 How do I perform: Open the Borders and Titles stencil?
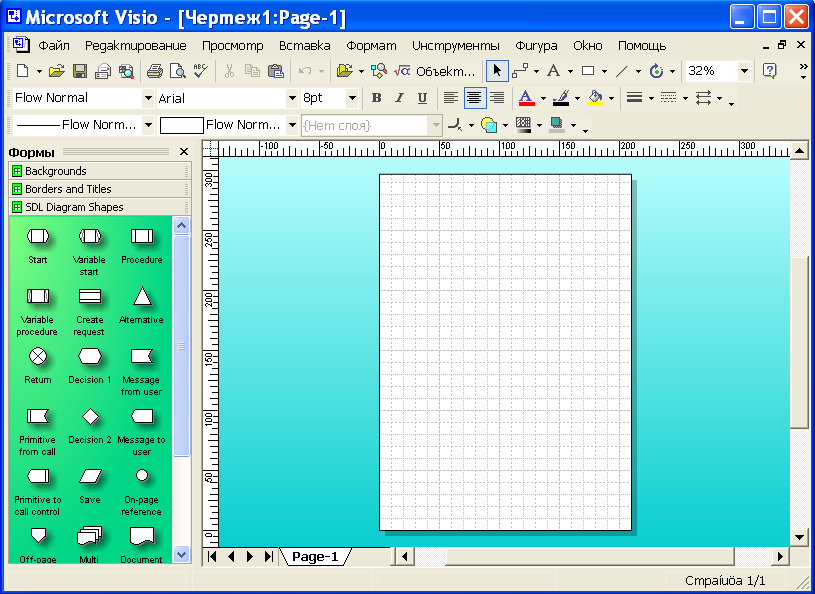pos(100,189)
